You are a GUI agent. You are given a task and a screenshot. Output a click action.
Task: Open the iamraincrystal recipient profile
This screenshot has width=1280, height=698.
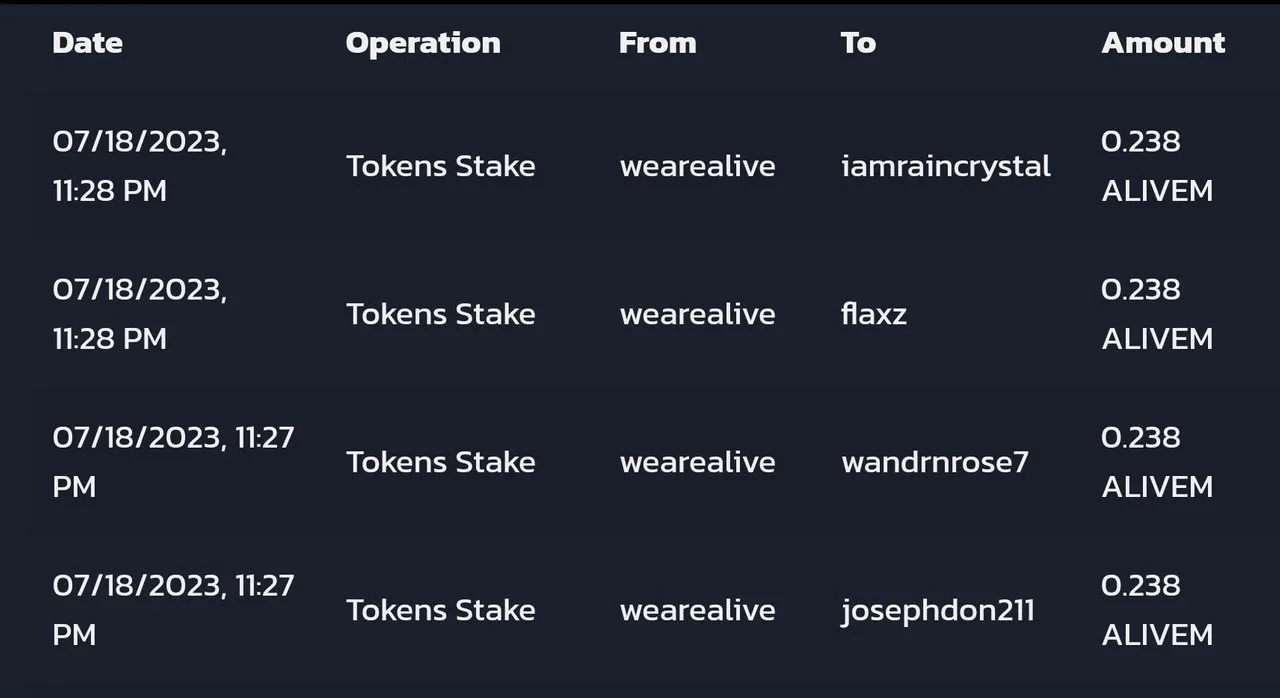(x=946, y=166)
